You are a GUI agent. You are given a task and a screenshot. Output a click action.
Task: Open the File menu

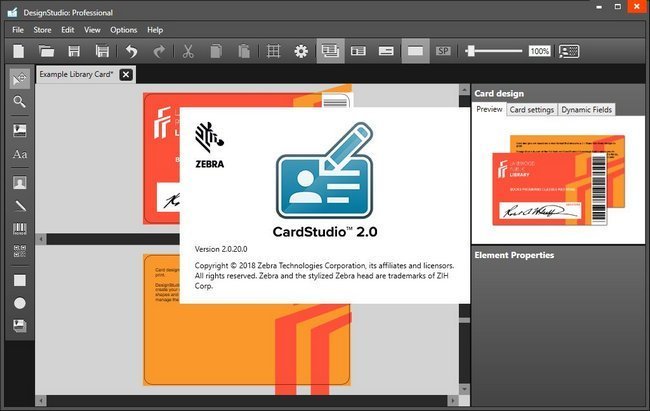tap(17, 30)
